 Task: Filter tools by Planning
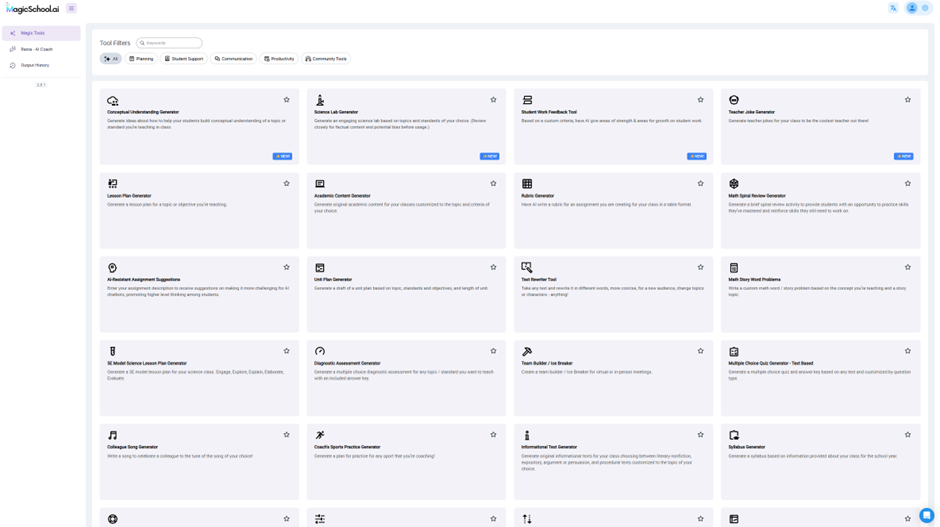click(x=141, y=59)
